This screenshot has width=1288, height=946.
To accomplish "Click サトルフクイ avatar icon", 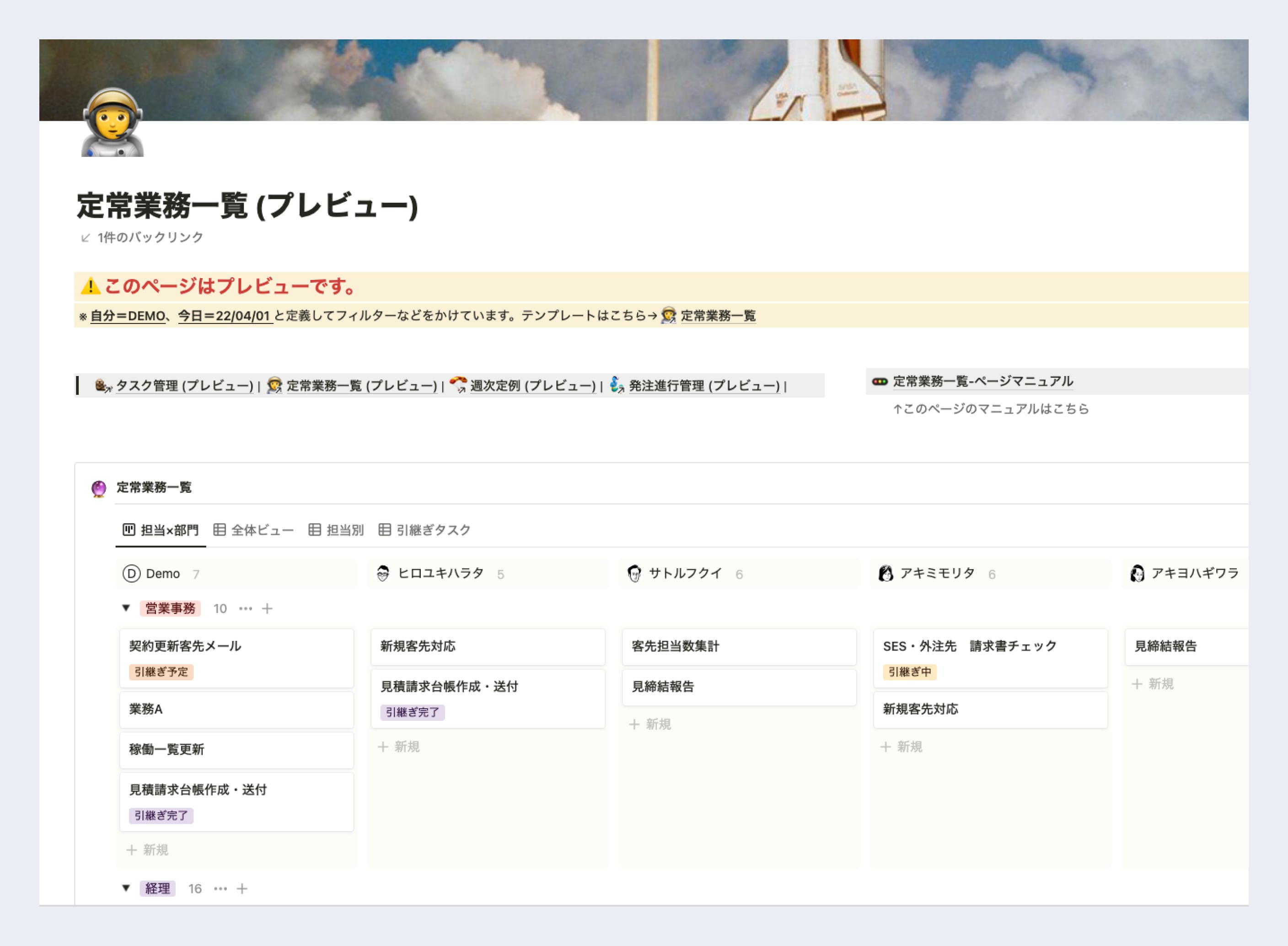I will (x=634, y=573).
